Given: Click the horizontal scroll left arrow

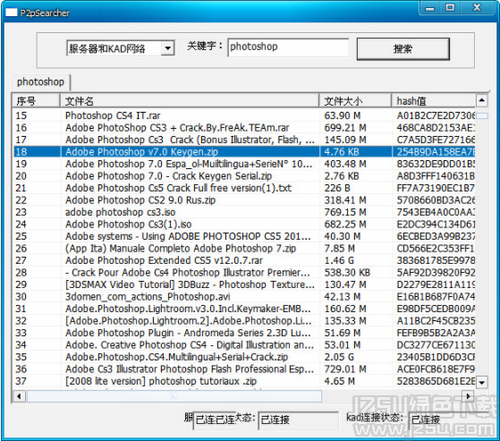Looking at the screenshot, I should tap(19, 396).
